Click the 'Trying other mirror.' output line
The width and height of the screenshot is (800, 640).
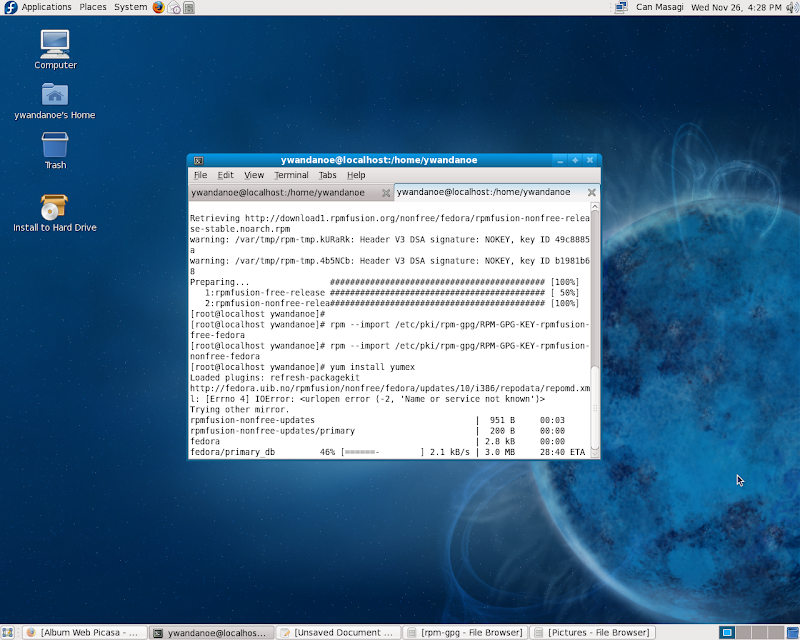point(240,409)
